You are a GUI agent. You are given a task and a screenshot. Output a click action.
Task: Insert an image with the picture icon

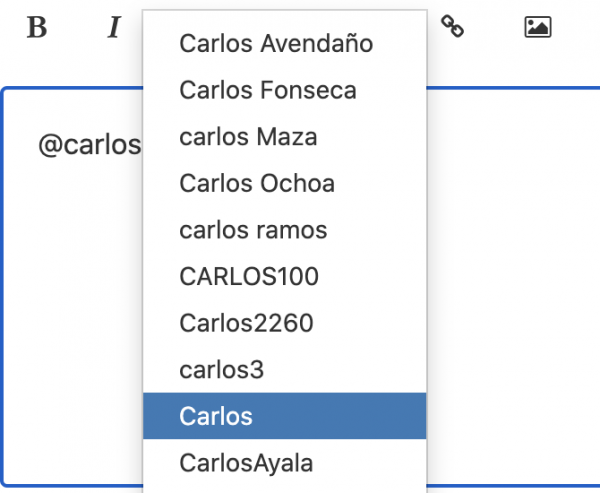click(538, 27)
